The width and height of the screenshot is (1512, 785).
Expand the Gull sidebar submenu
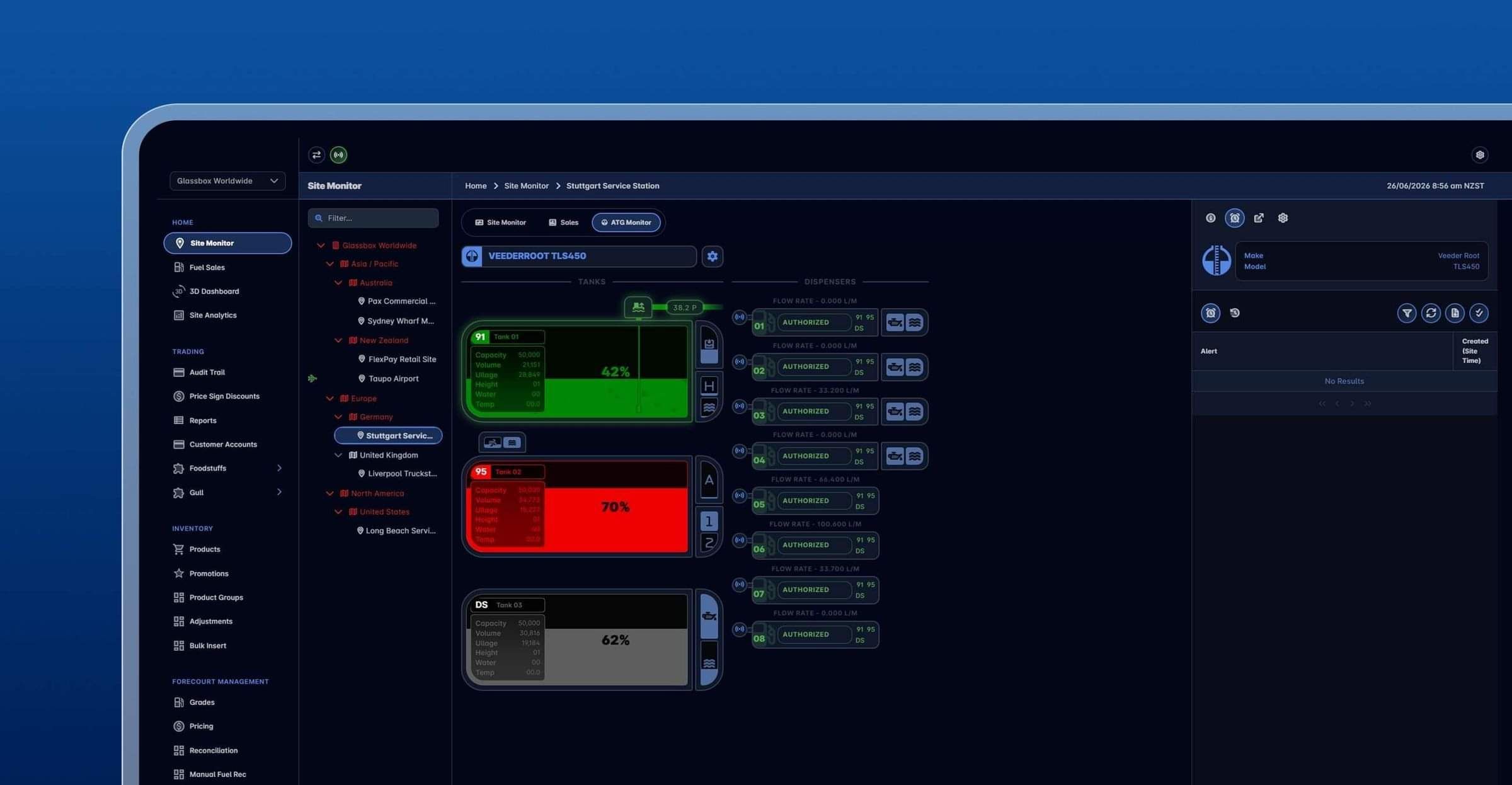coord(279,492)
